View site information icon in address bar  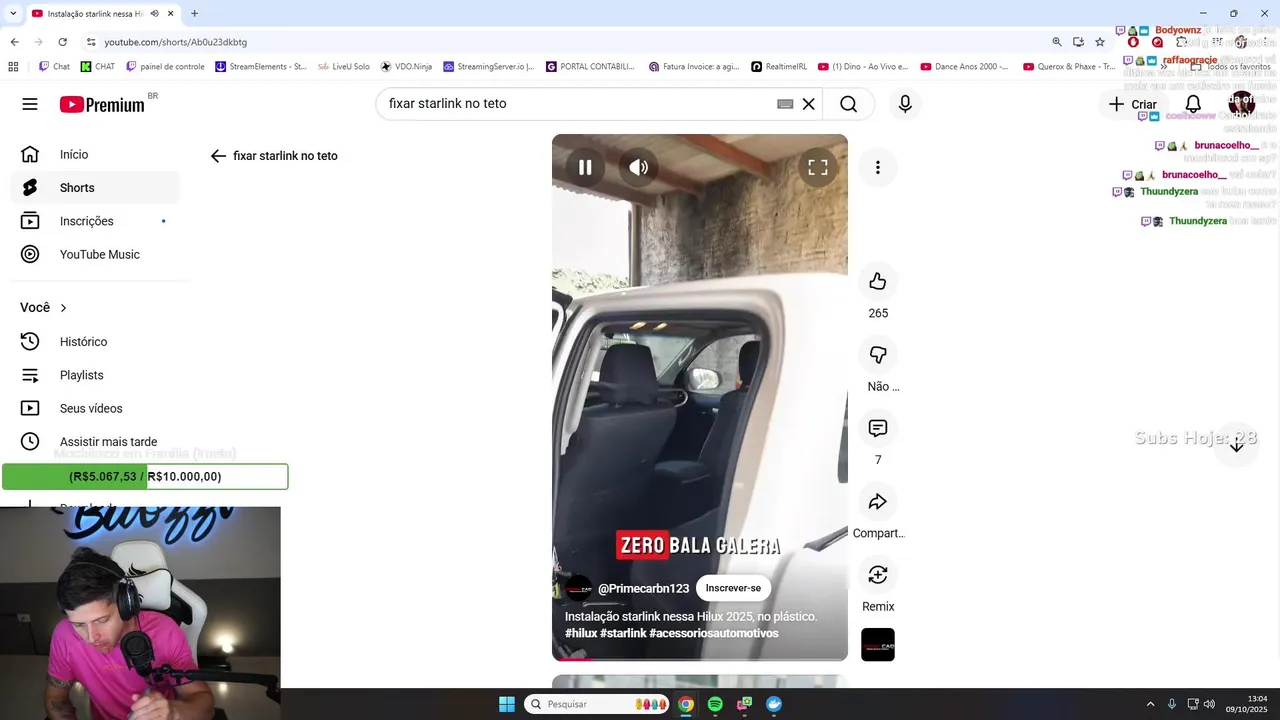[91, 42]
